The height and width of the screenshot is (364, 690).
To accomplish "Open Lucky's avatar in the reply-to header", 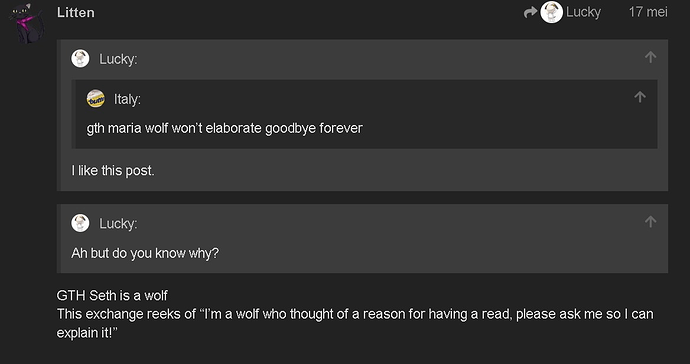I will tap(551, 12).
